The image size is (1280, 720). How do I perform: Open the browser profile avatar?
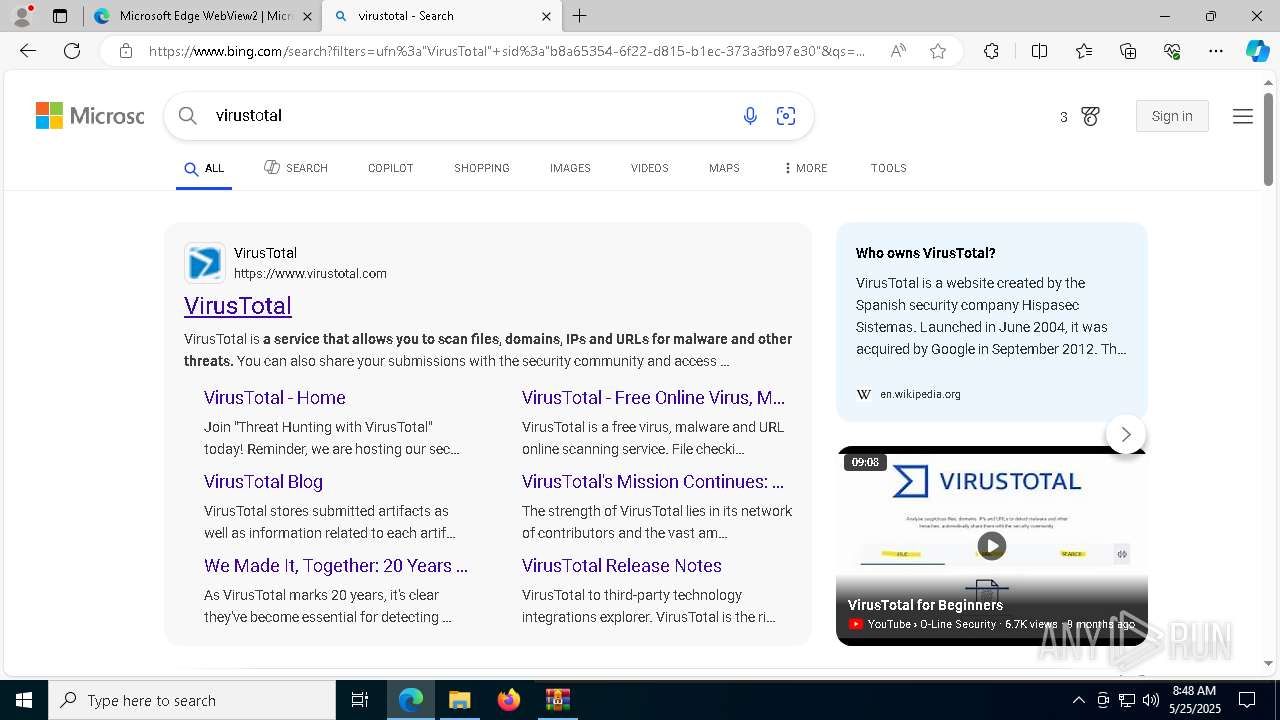tap(22, 16)
